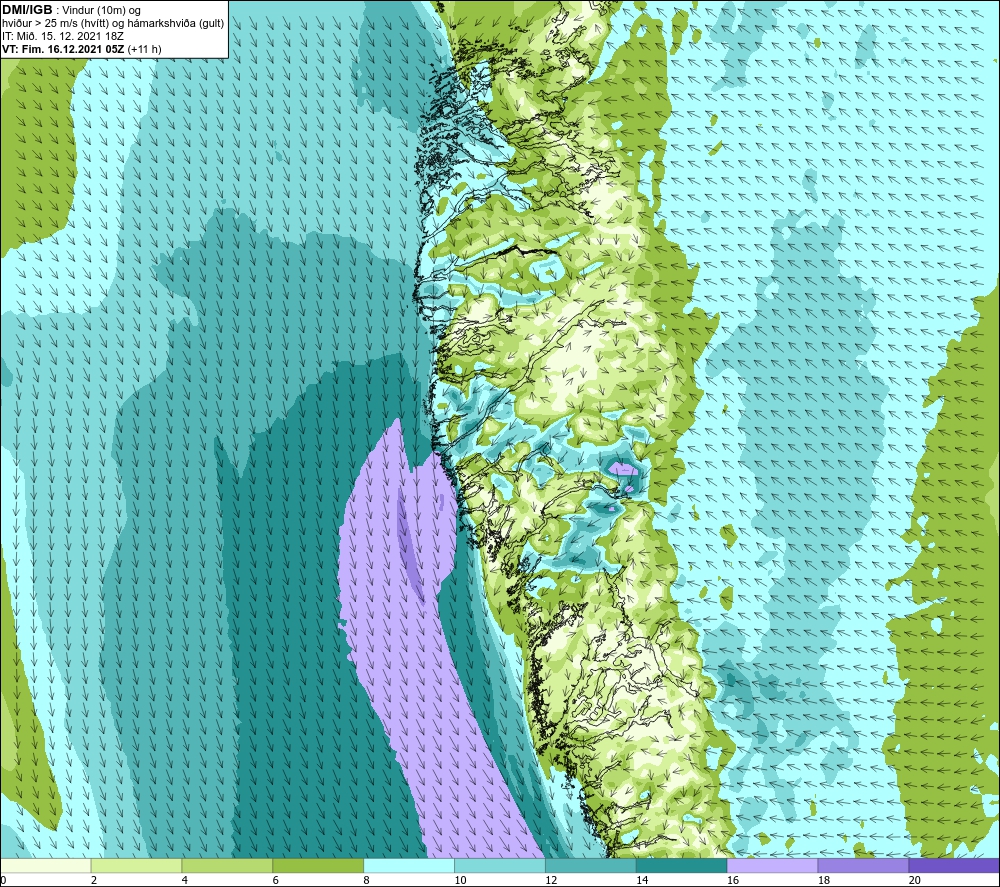Image resolution: width=1000 pixels, height=887 pixels.
Task: Click the 2–4 m/s light green swatch
Action: 136,866
